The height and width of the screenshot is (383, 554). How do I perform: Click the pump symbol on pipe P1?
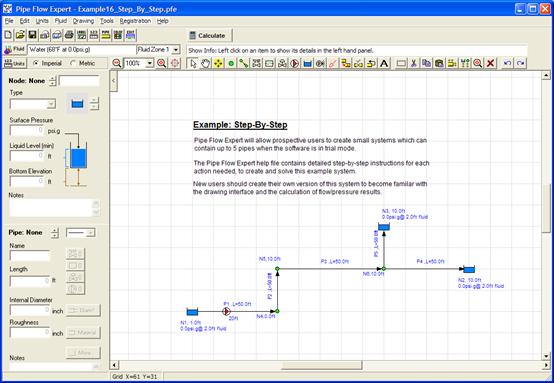226,311
